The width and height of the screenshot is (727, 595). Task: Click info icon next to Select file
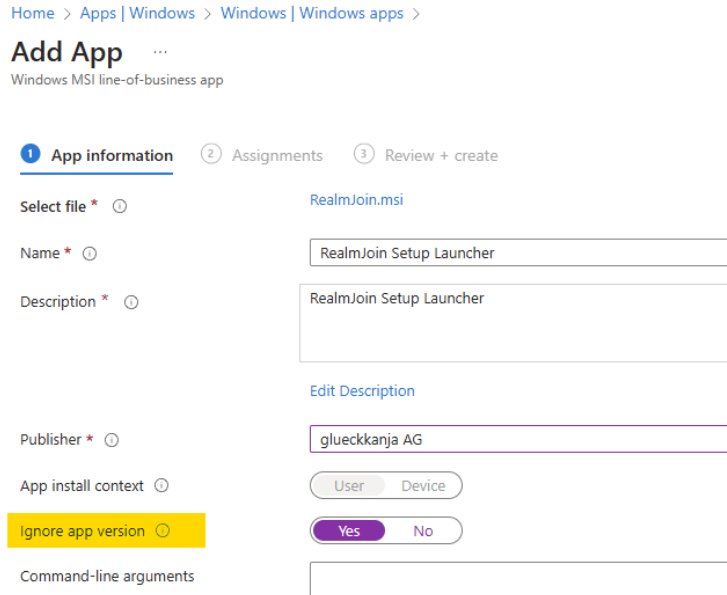coord(119,206)
